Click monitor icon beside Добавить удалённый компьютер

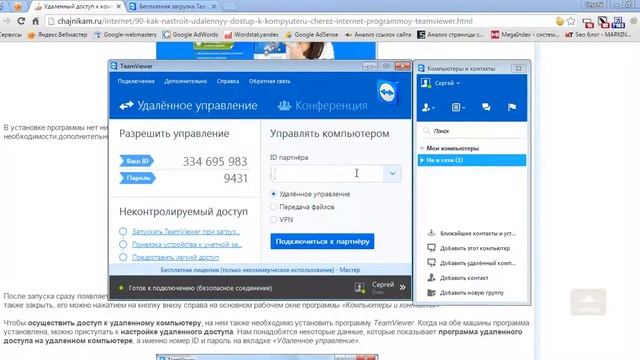click(431, 263)
